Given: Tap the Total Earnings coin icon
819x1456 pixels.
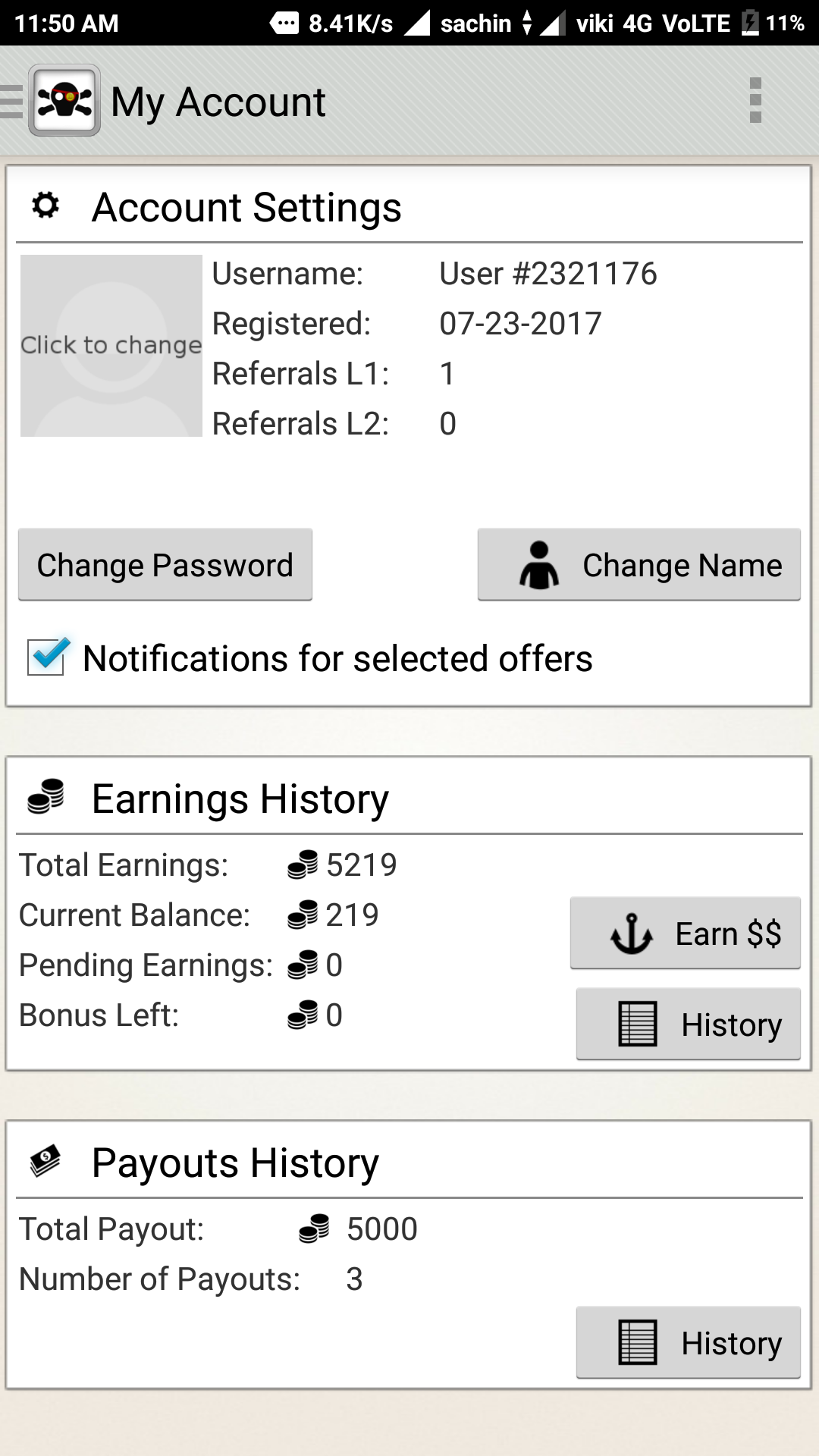Looking at the screenshot, I should (x=303, y=864).
